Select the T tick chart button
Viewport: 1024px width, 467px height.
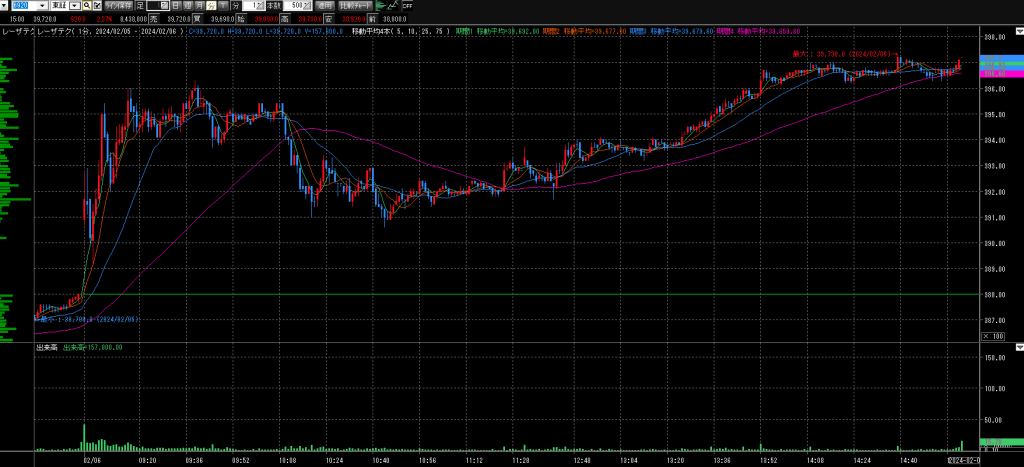click(x=223, y=6)
